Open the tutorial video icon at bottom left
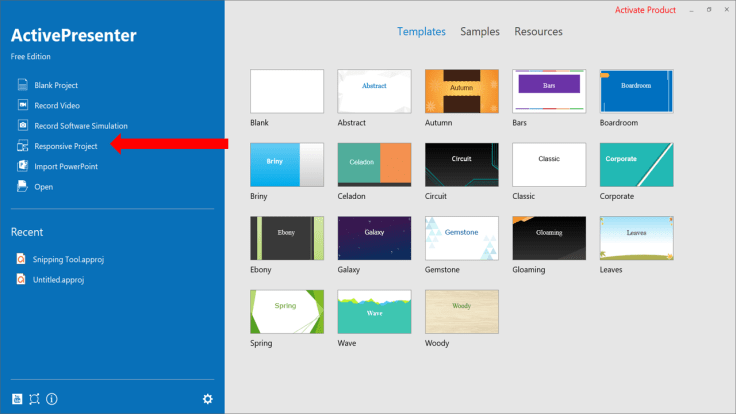Image resolution: width=736 pixels, height=414 pixels. click(17, 399)
